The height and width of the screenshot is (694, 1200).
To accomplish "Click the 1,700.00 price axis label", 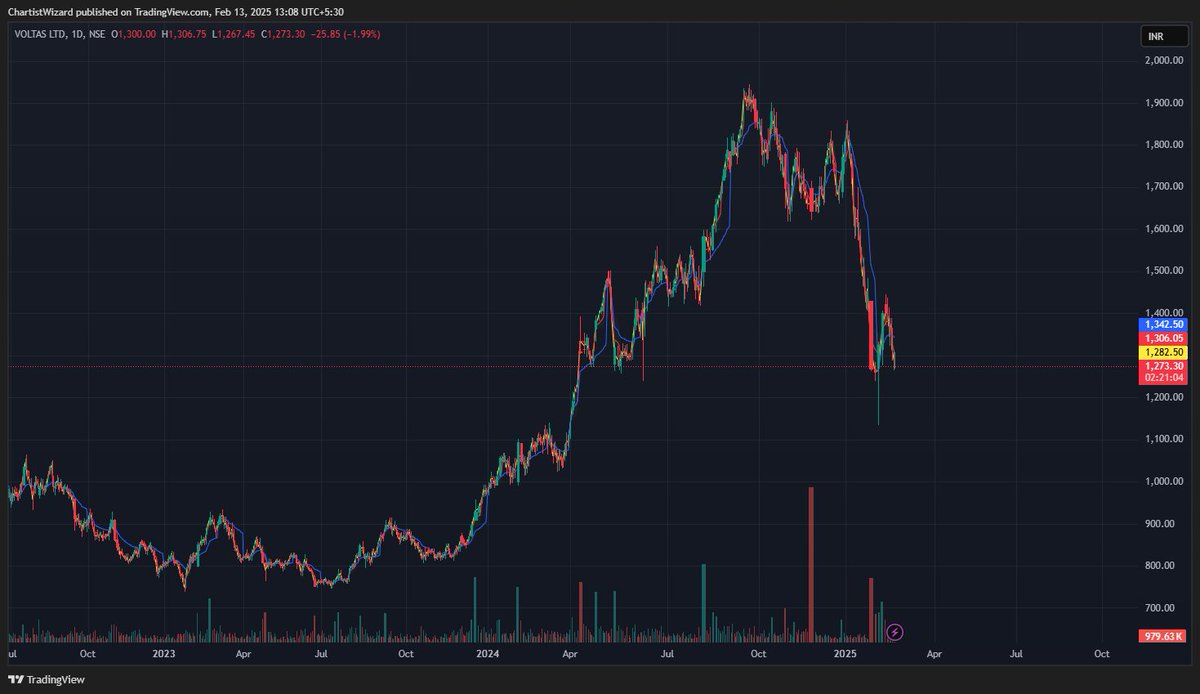I will click(x=1164, y=187).
